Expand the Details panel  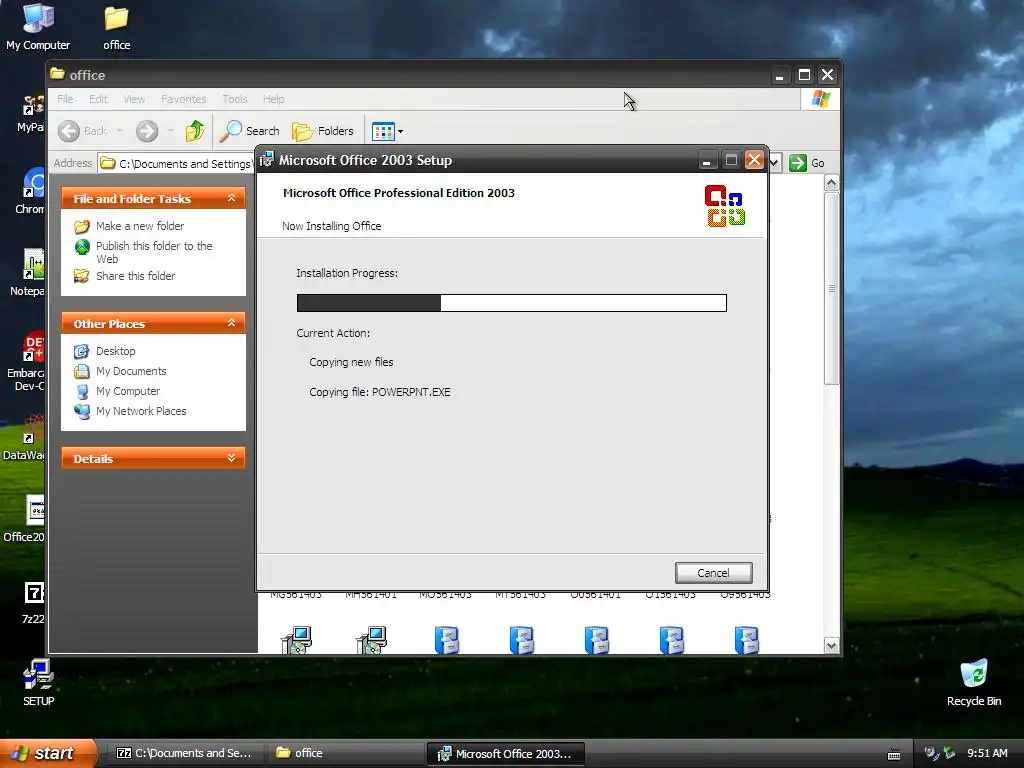(x=231, y=458)
